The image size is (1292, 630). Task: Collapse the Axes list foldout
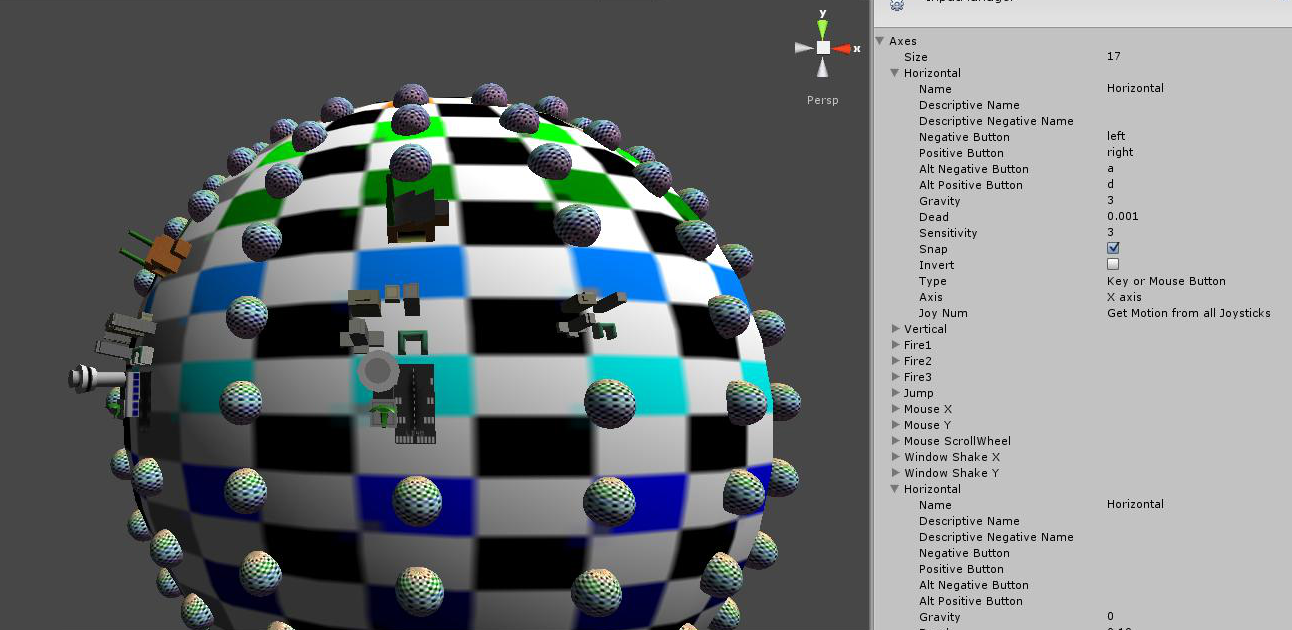[880, 41]
